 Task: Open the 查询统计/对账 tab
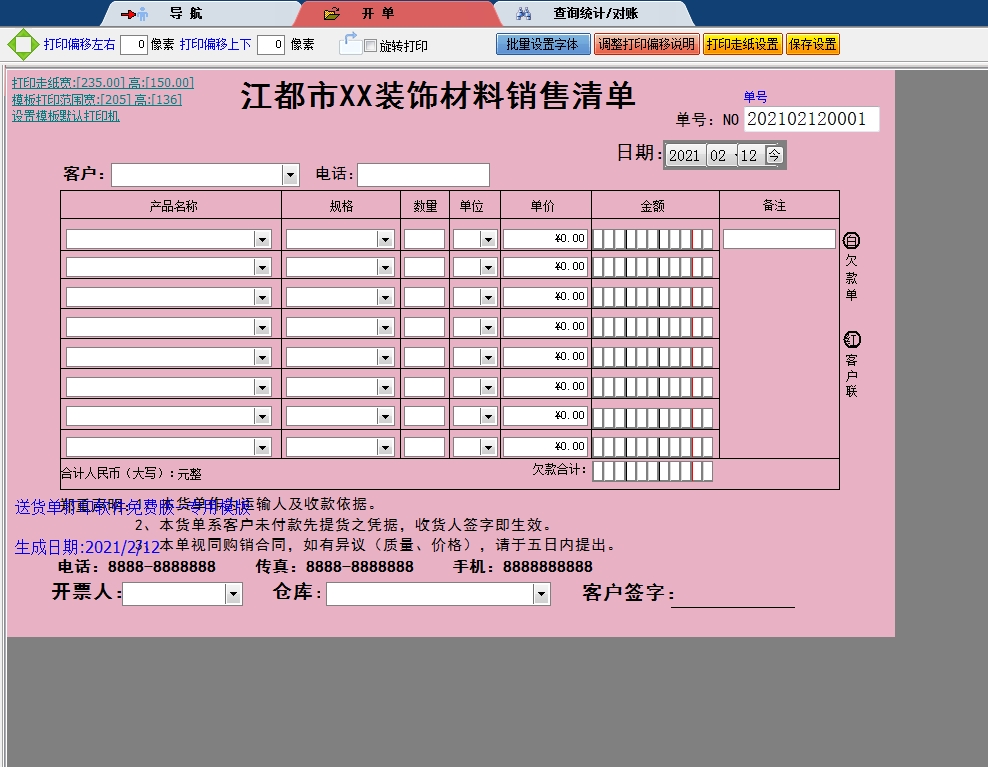(x=595, y=14)
